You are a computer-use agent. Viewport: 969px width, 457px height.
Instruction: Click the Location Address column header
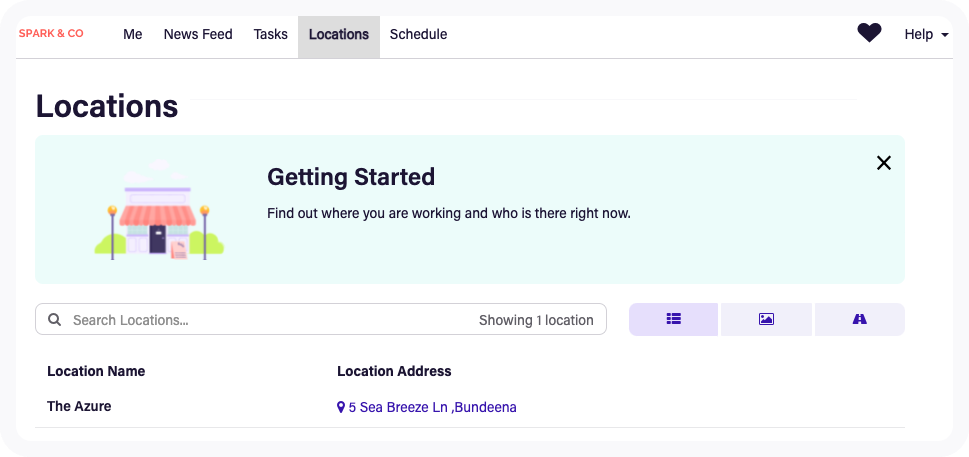[394, 371]
